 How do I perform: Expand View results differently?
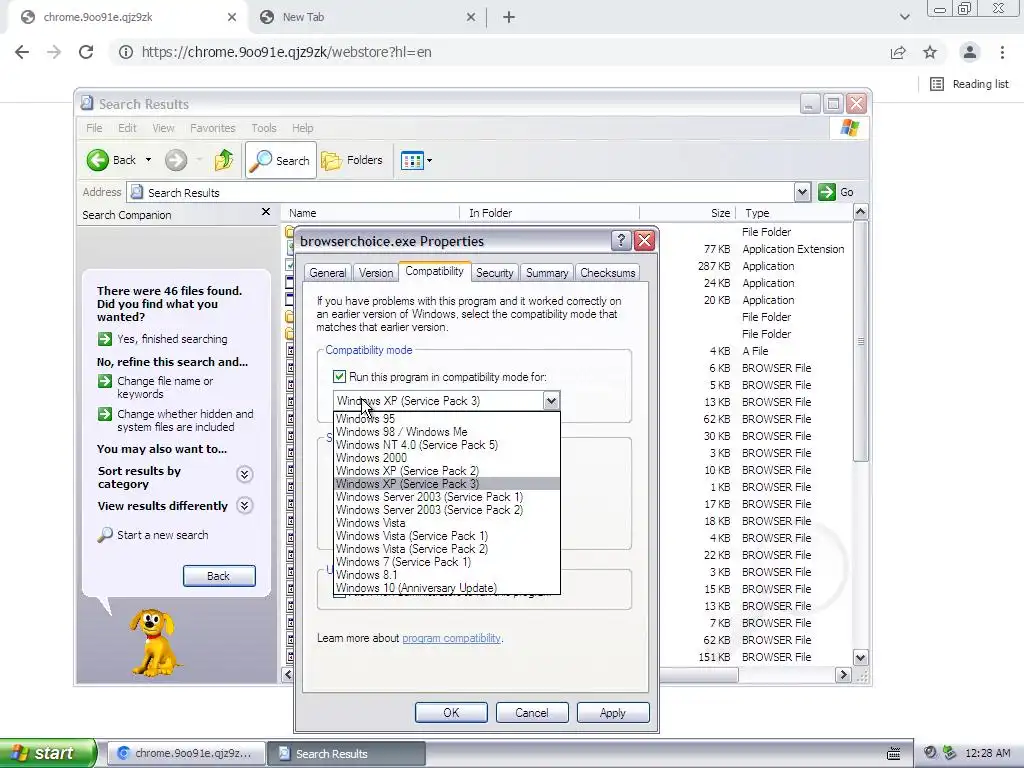[x=244, y=505]
